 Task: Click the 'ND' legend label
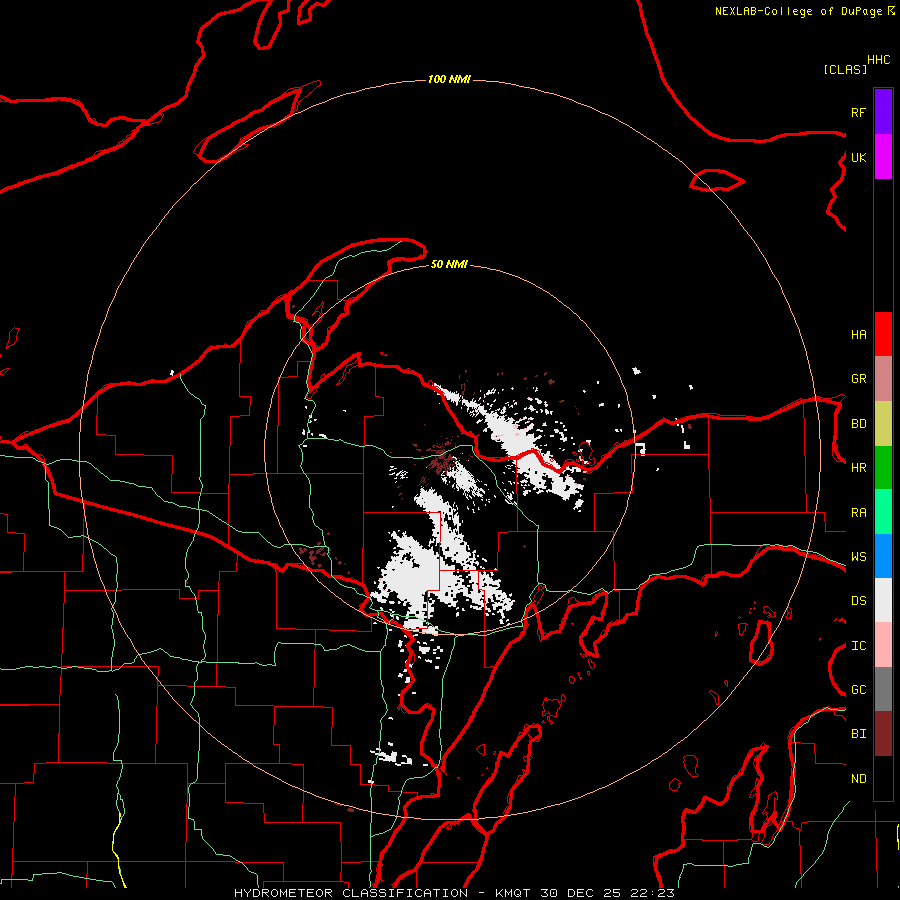[x=858, y=779]
